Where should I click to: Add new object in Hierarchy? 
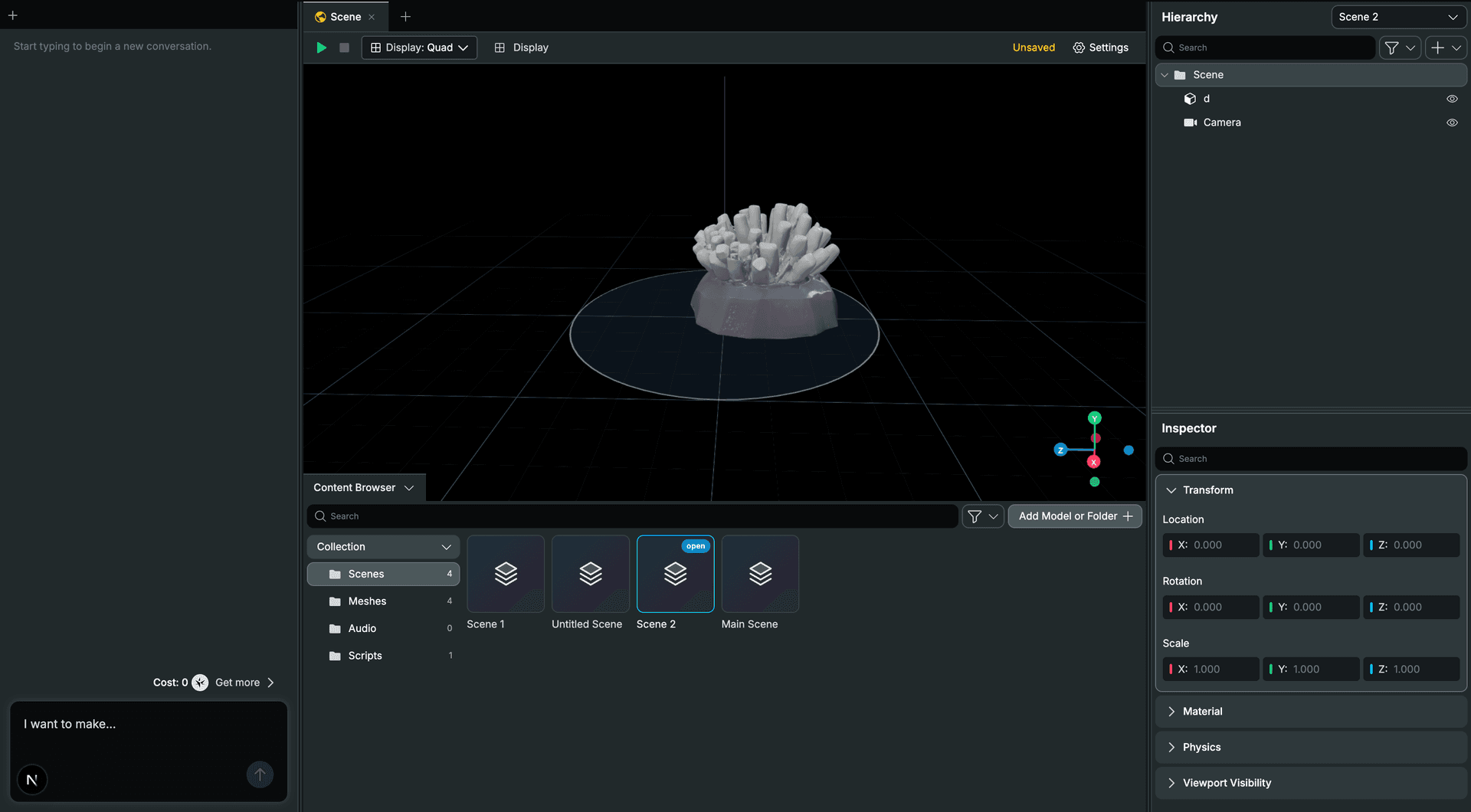click(x=1446, y=47)
